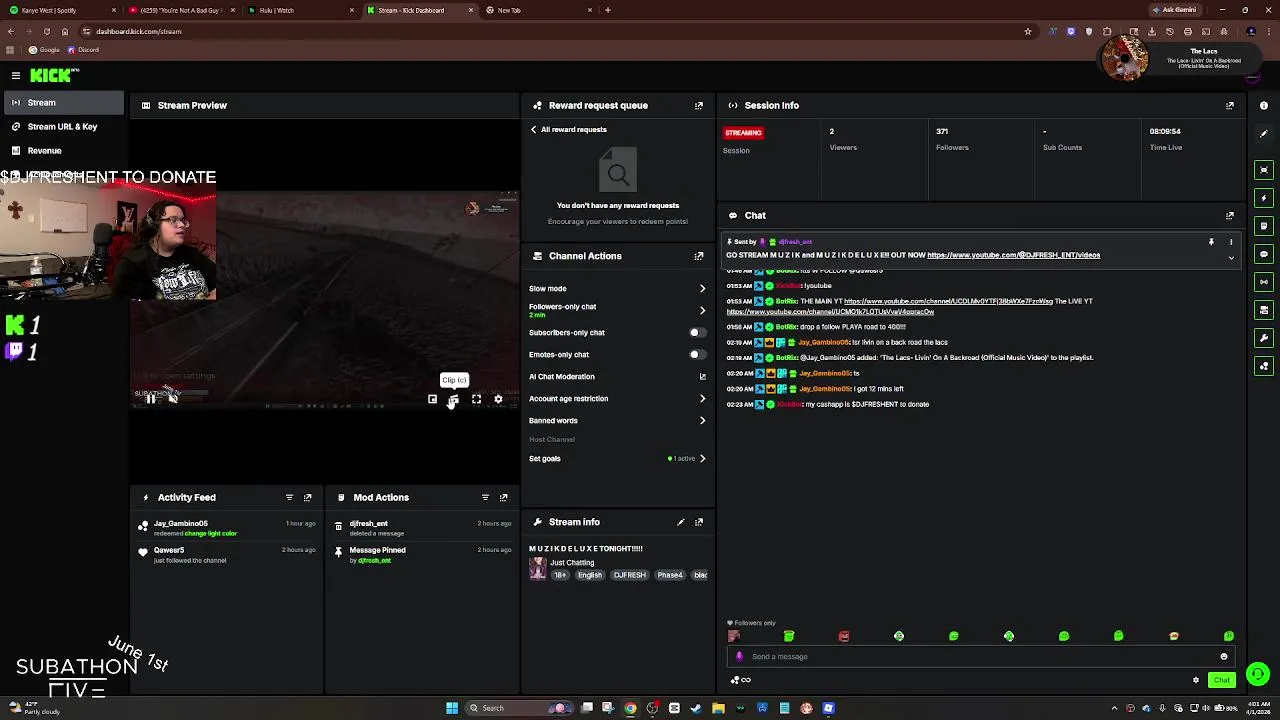Open the green support headset bubble
Image resolution: width=1280 pixels, height=720 pixels.
[x=1258, y=674]
